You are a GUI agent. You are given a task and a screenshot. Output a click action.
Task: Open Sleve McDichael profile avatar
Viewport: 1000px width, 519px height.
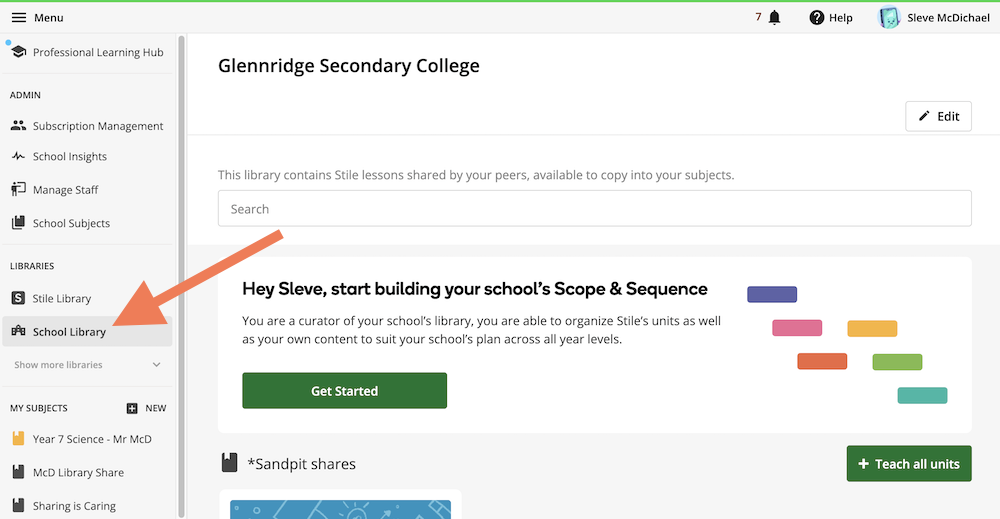coord(889,17)
